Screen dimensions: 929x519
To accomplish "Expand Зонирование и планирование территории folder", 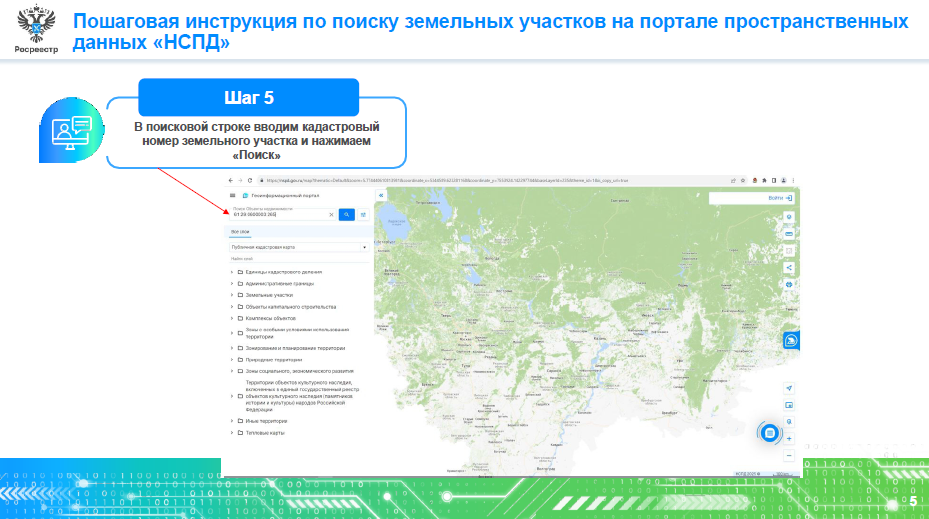I will [232, 348].
